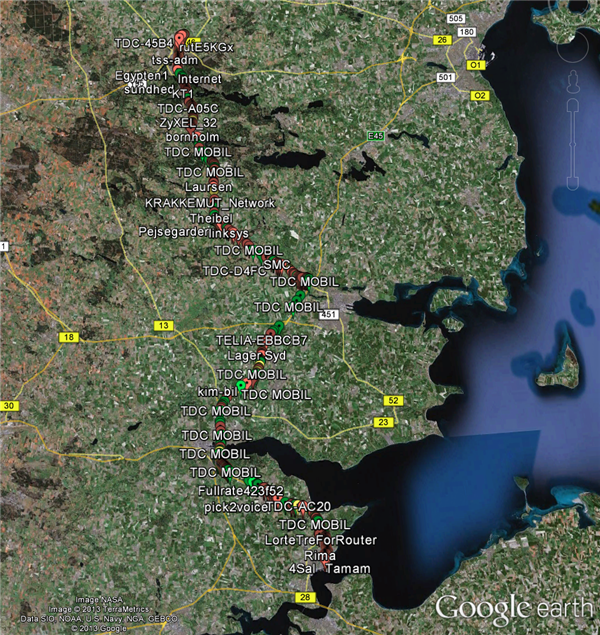
Task: Select the 4Sal network label
Action: pos(302,569)
